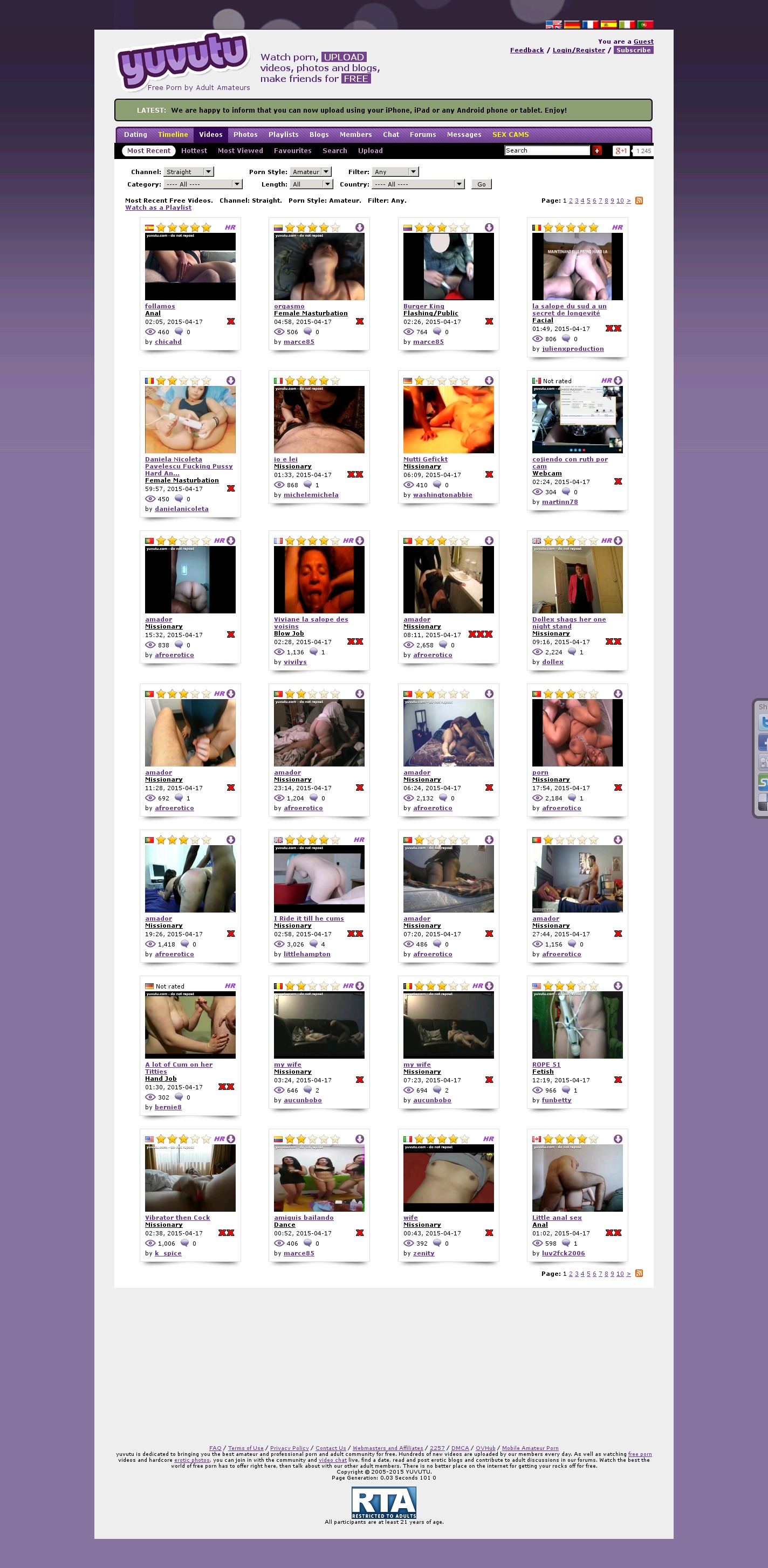Select the Most Viewed sub-tab
The height and width of the screenshot is (1568, 768).
coord(240,151)
